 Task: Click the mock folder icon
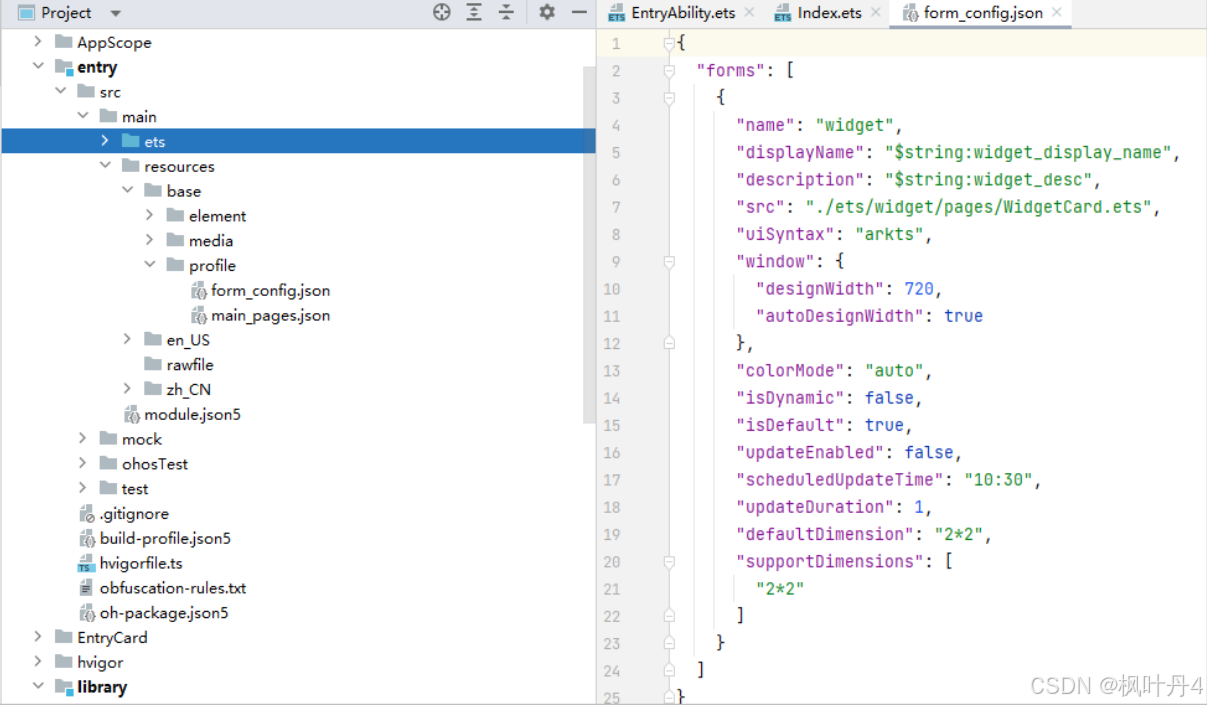coord(108,439)
